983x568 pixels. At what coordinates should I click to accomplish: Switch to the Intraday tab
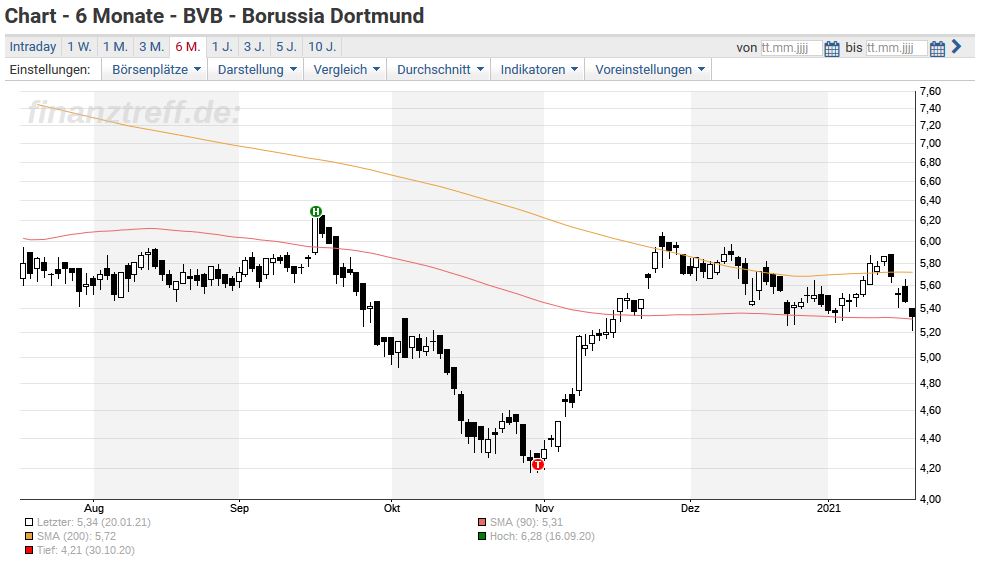33,46
